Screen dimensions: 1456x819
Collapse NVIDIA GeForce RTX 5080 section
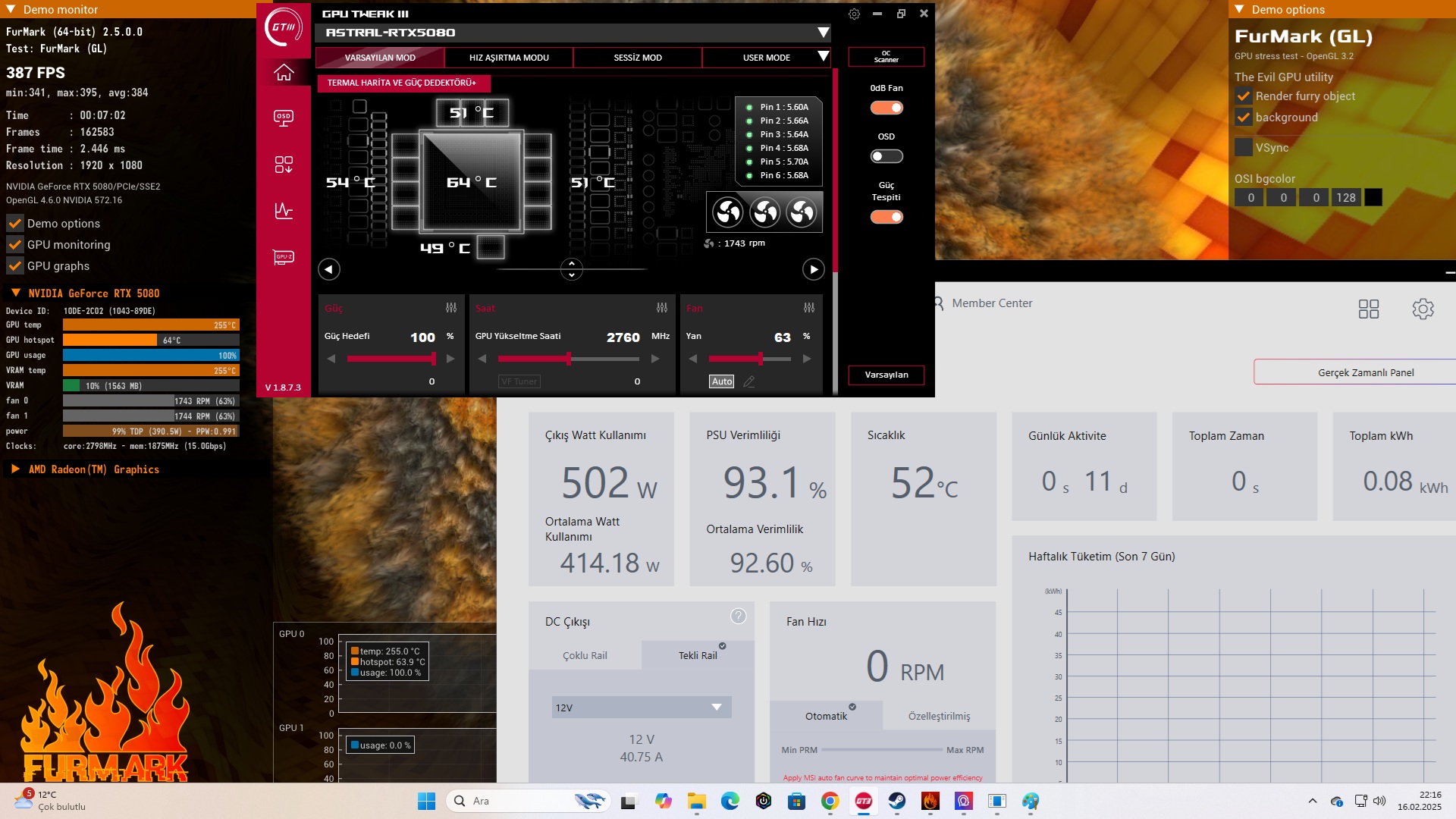coord(15,293)
